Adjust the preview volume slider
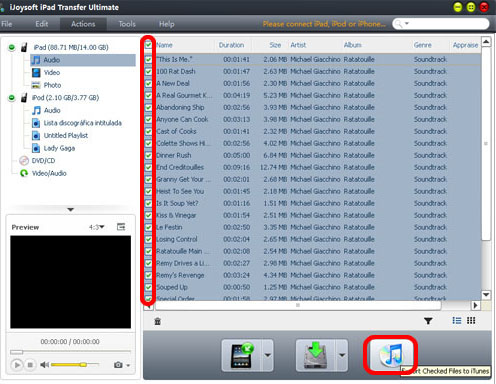This screenshot has width=496, height=384. coord(75,365)
